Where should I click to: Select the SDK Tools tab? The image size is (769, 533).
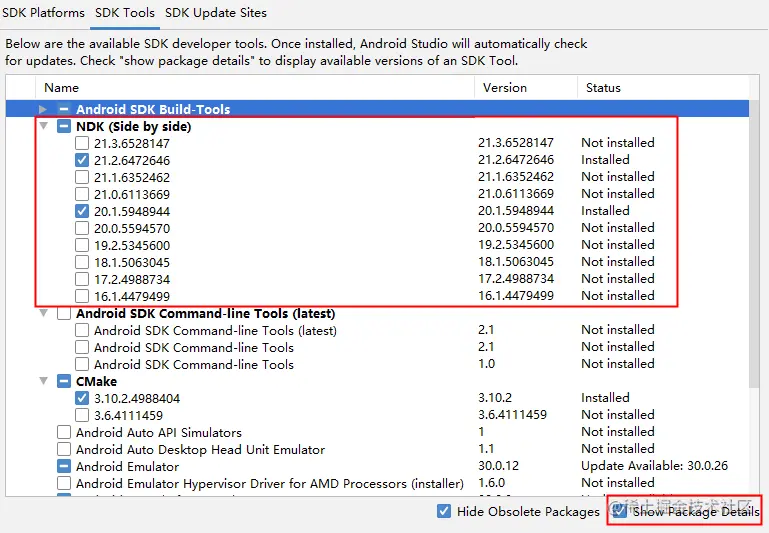click(125, 13)
